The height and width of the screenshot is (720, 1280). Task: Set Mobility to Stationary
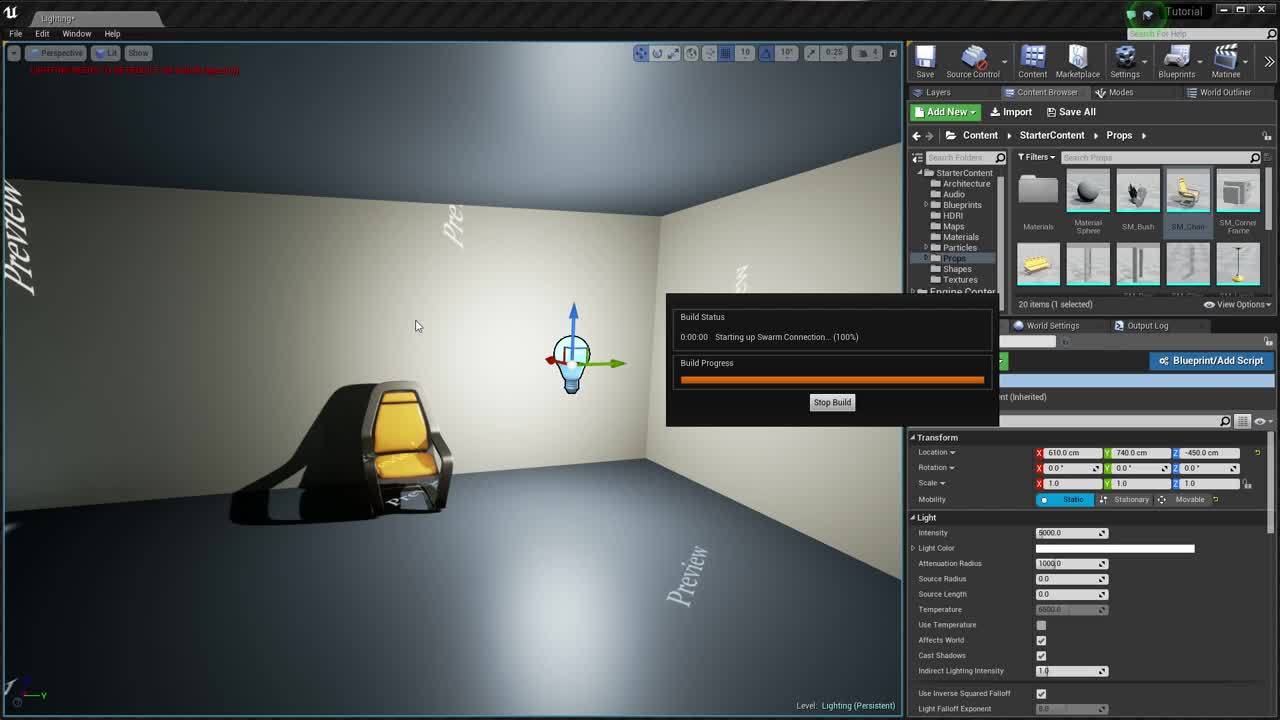[1124, 499]
